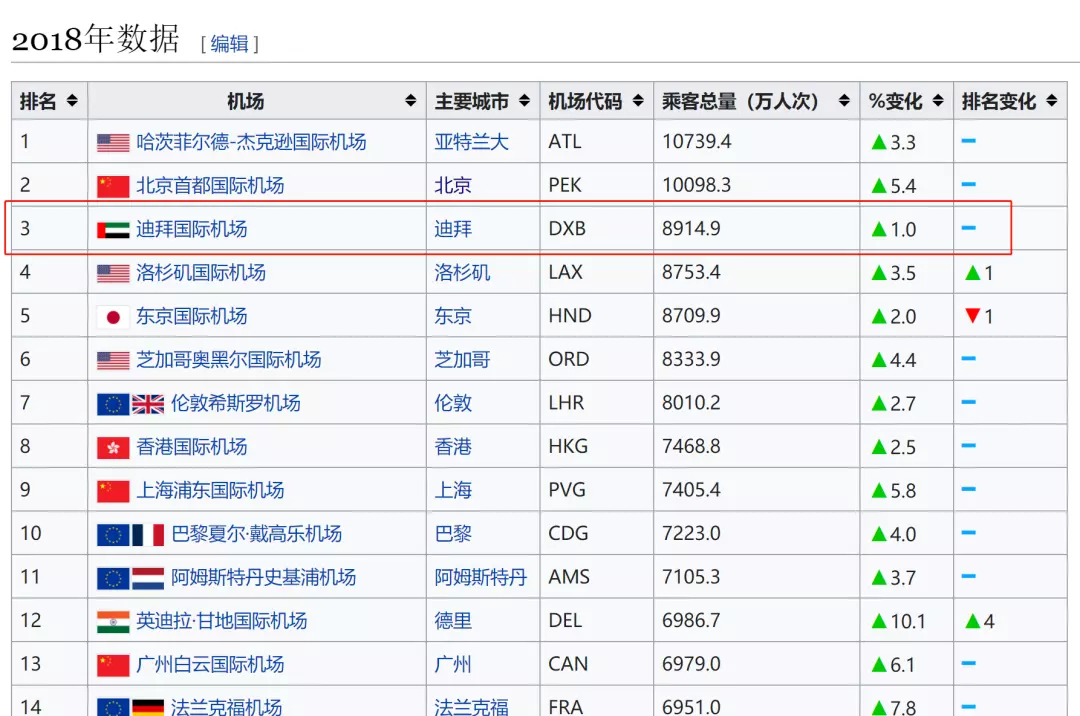
Task: Open 芝加哥奥黑尔国际机场 link
Action: (x=229, y=359)
